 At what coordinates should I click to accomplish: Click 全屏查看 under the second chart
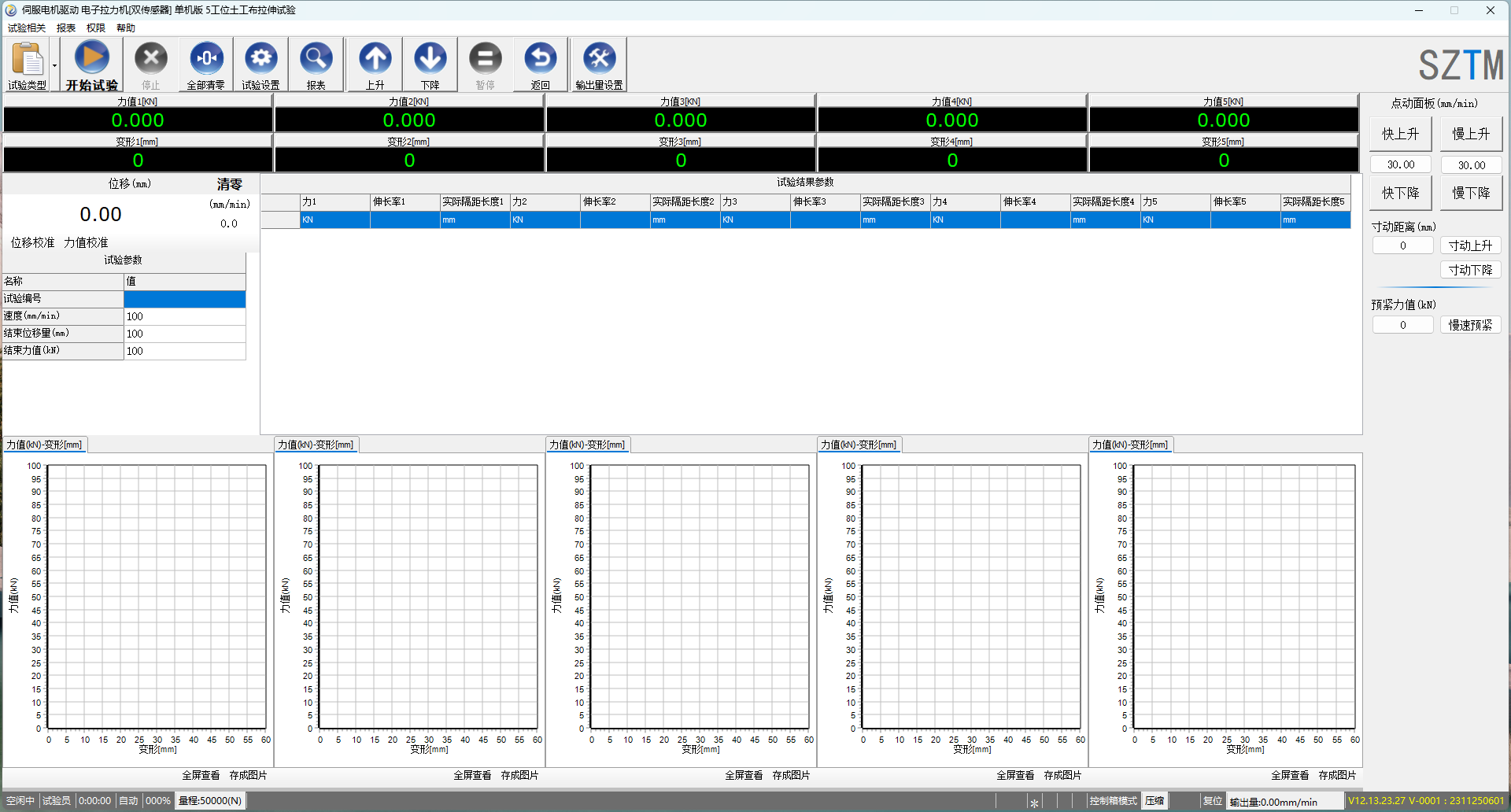click(472, 775)
